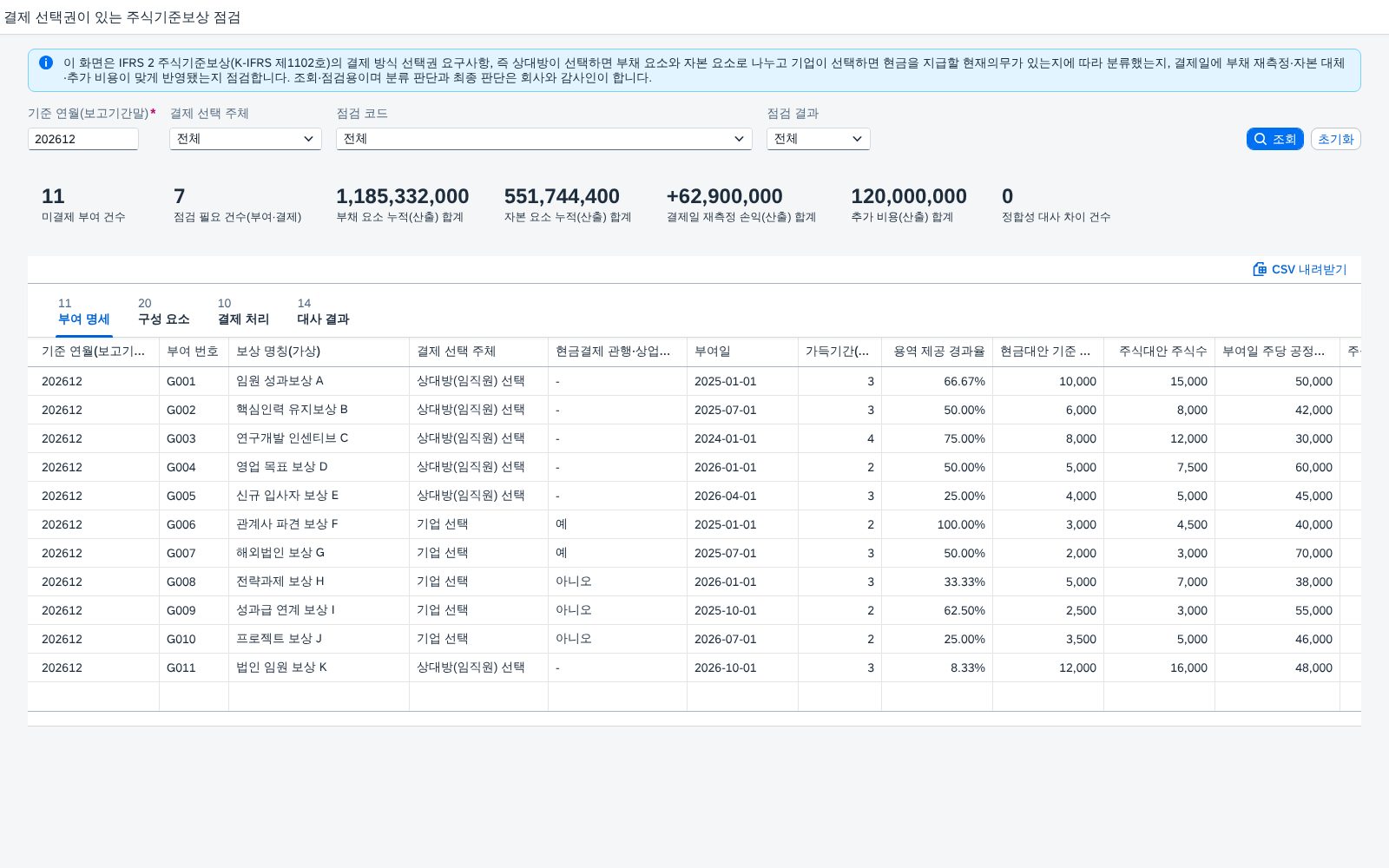1389x868 pixels.
Task: Click the 임원 성과보상 A cell
Action: [319, 381]
